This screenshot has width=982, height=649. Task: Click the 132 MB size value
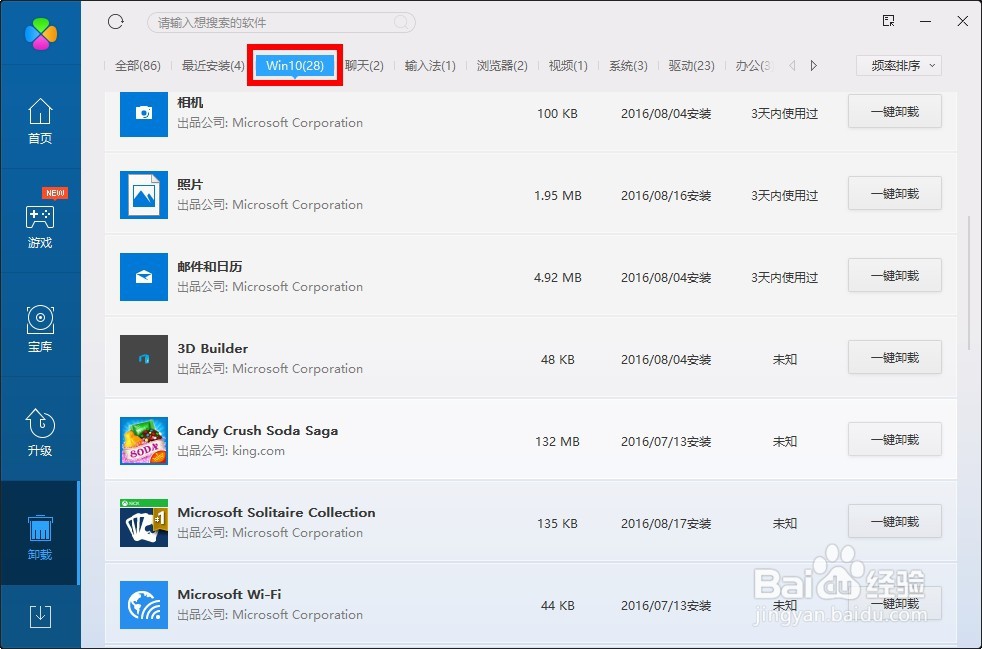point(557,442)
